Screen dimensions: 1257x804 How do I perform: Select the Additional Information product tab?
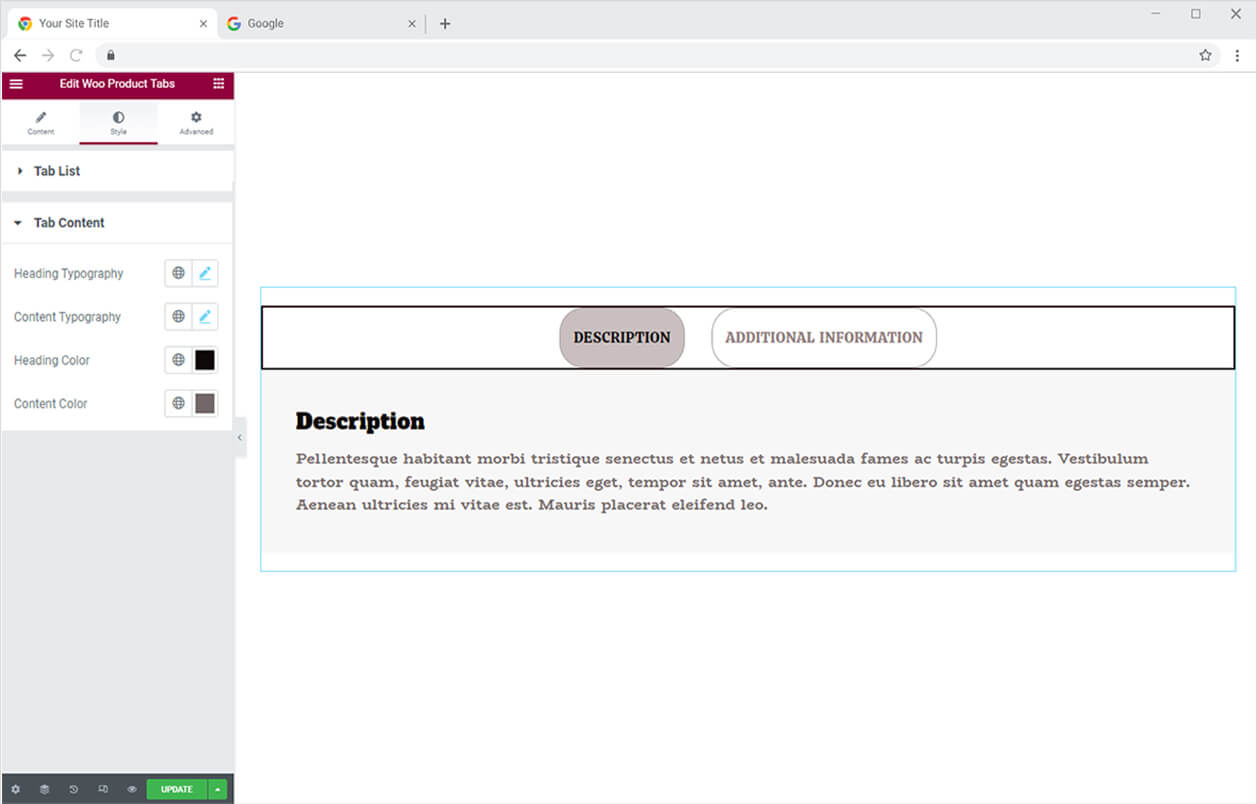823,338
